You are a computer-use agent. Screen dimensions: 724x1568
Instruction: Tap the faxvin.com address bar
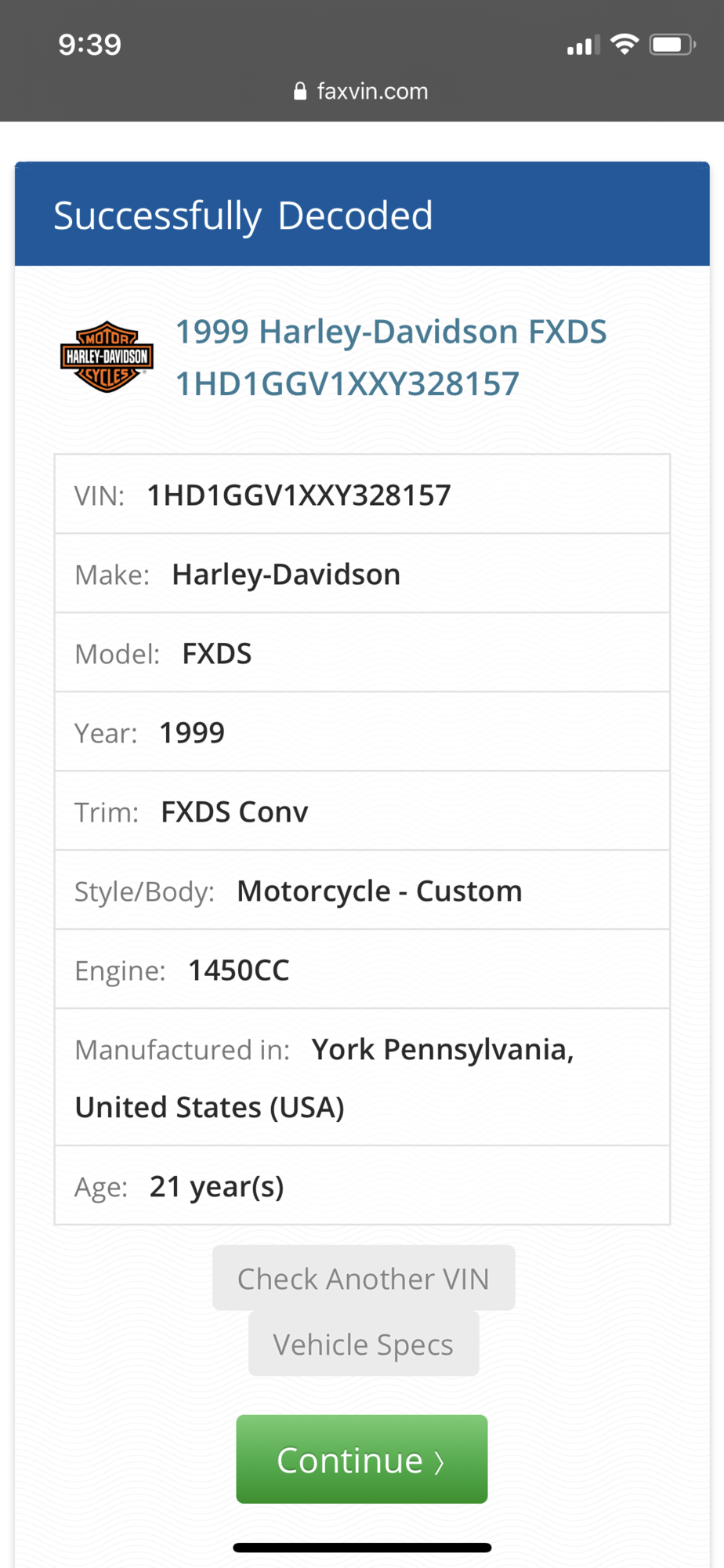[362, 92]
